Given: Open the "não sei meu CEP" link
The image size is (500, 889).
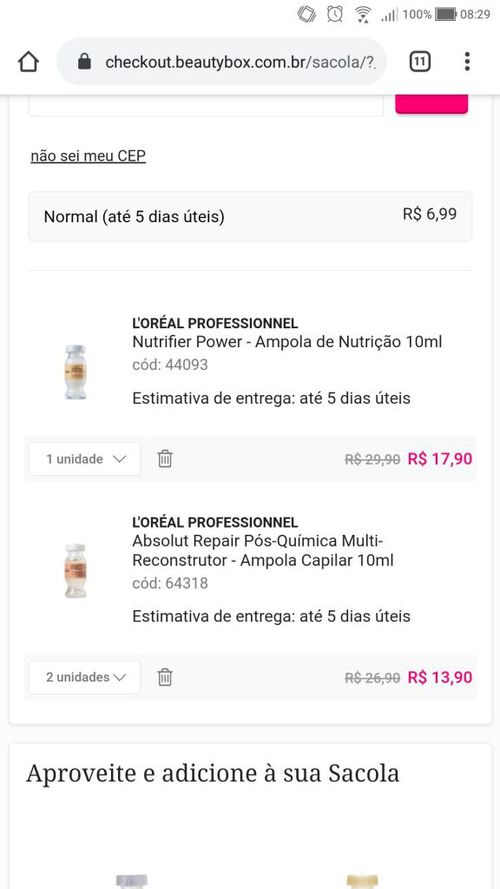Looking at the screenshot, I should pos(88,156).
